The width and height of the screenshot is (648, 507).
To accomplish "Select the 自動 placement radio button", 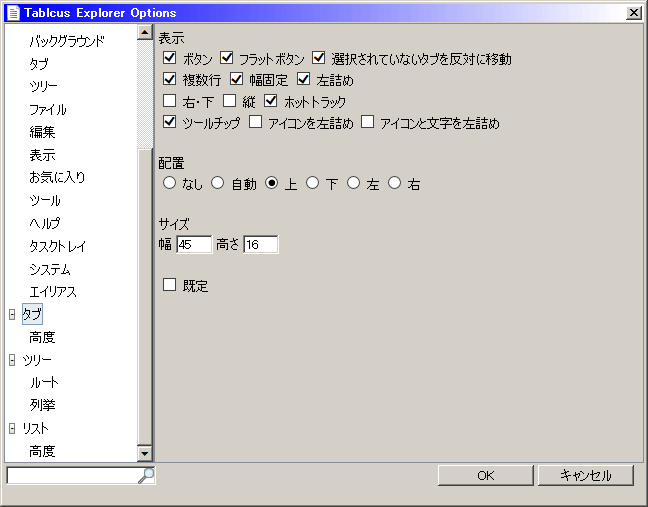I will (217, 183).
